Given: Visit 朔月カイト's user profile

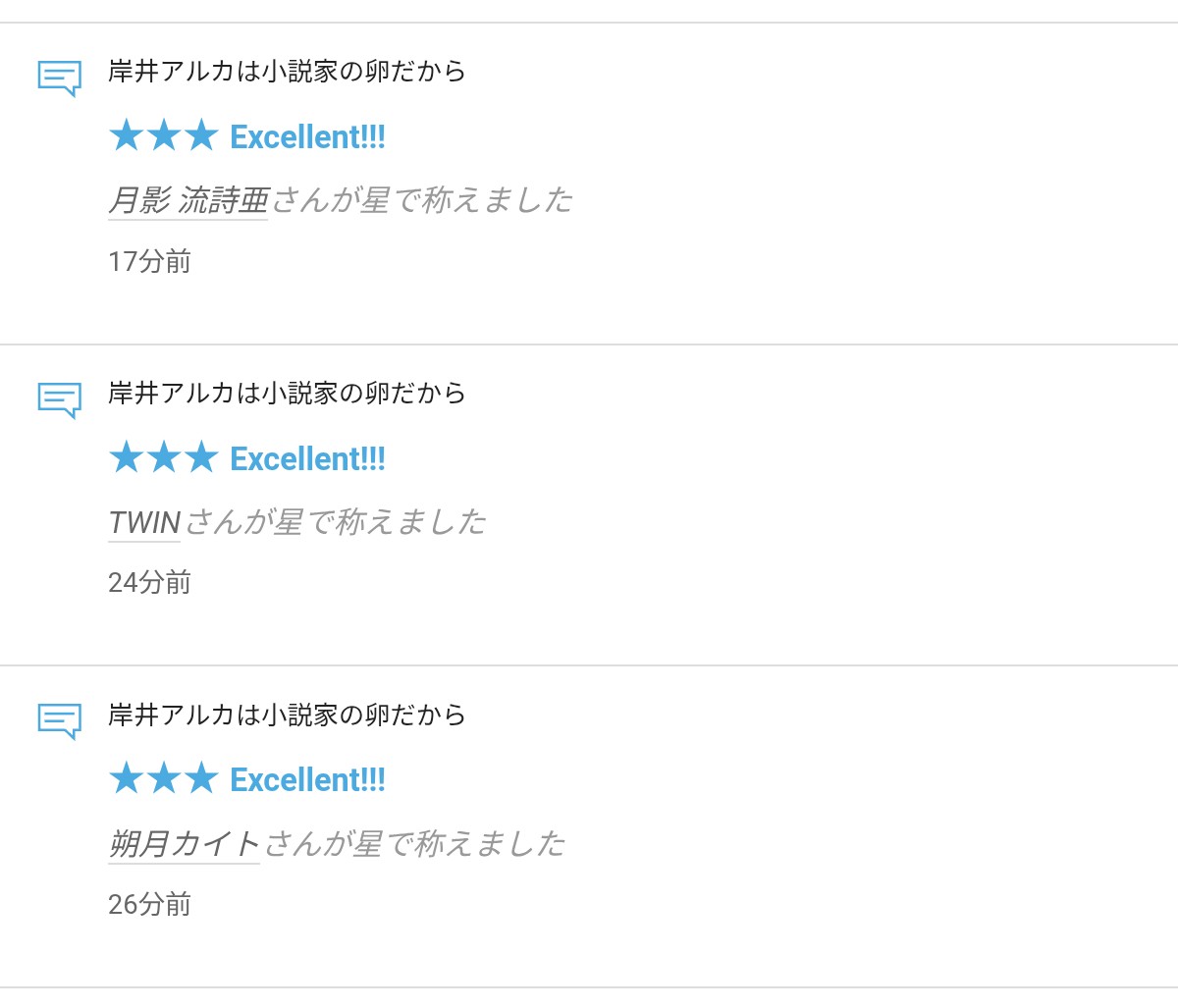Looking at the screenshot, I should (184, 844).
